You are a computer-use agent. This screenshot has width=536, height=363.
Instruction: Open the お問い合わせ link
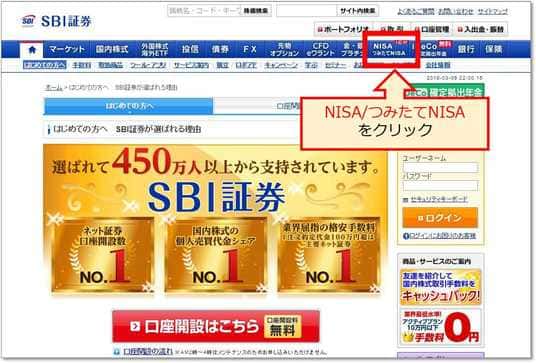[x=456, y=12]
